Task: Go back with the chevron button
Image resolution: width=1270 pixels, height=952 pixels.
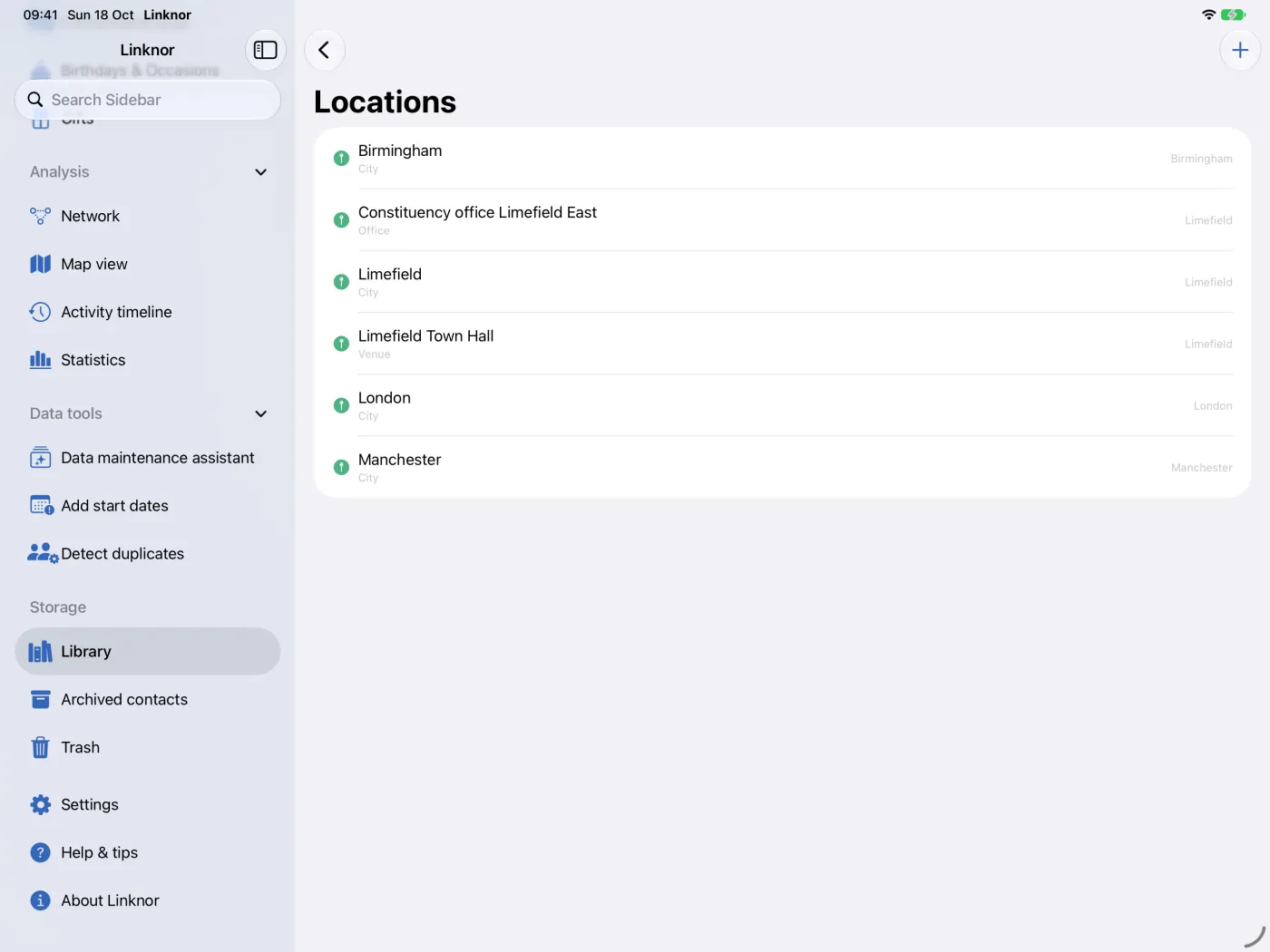Action: pos(324,50)
